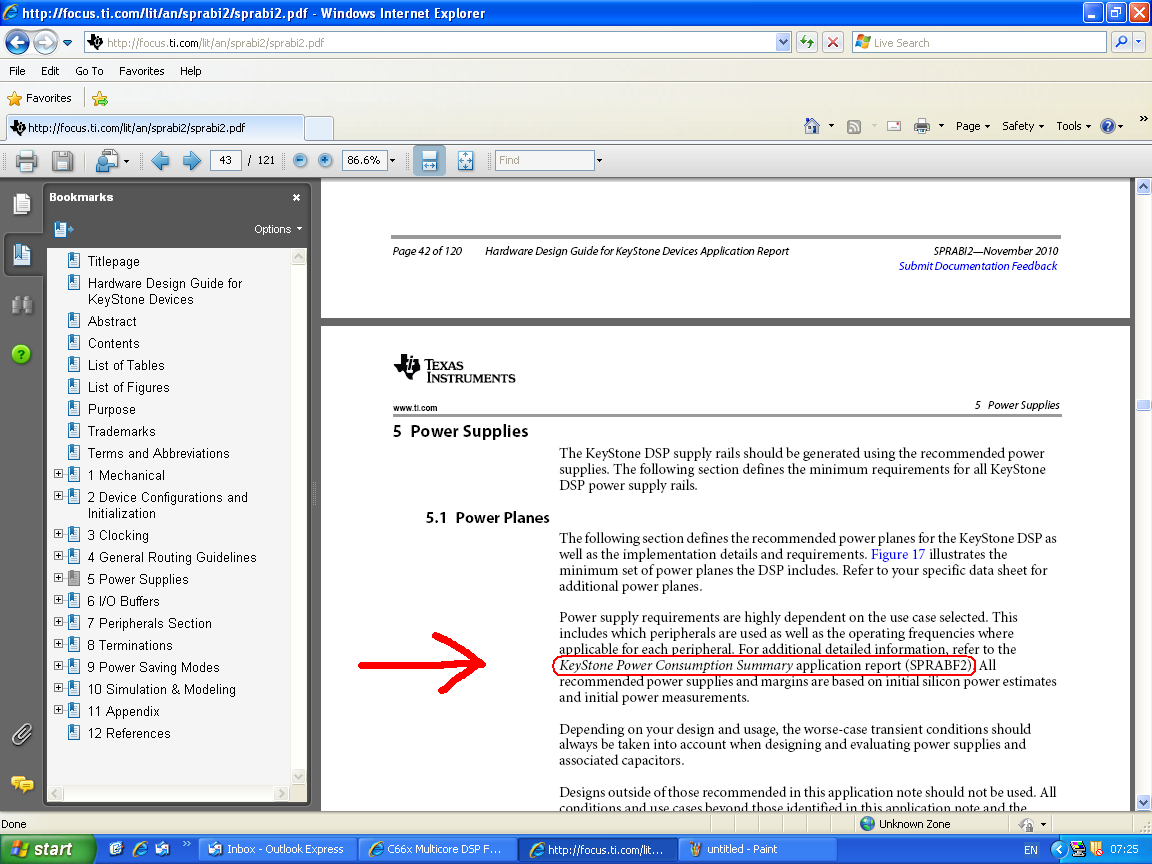The image size is (1152, 864).
Task: Click the save a copy icon
Action: coord(62,160)
